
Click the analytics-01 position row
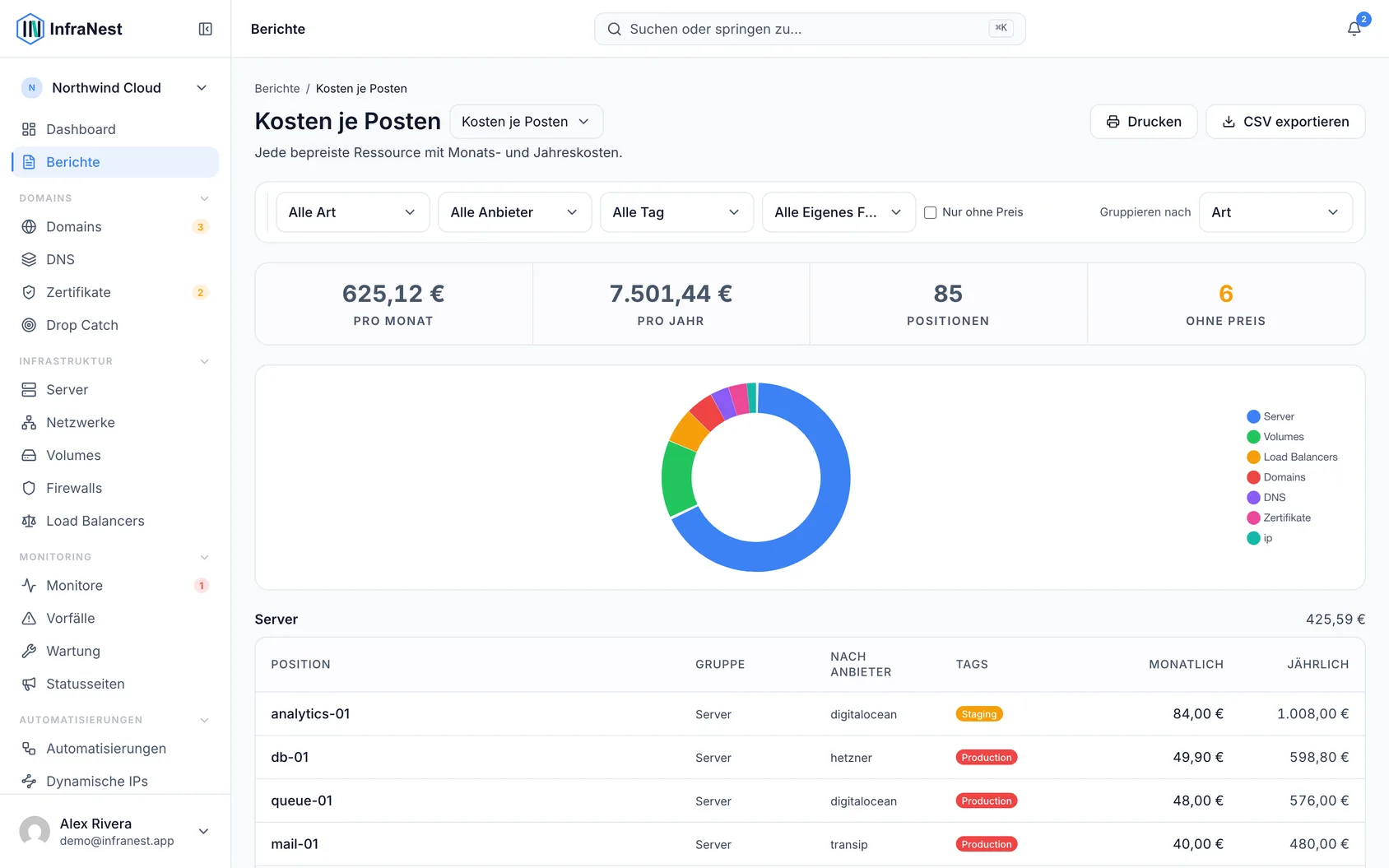(810, 714)
